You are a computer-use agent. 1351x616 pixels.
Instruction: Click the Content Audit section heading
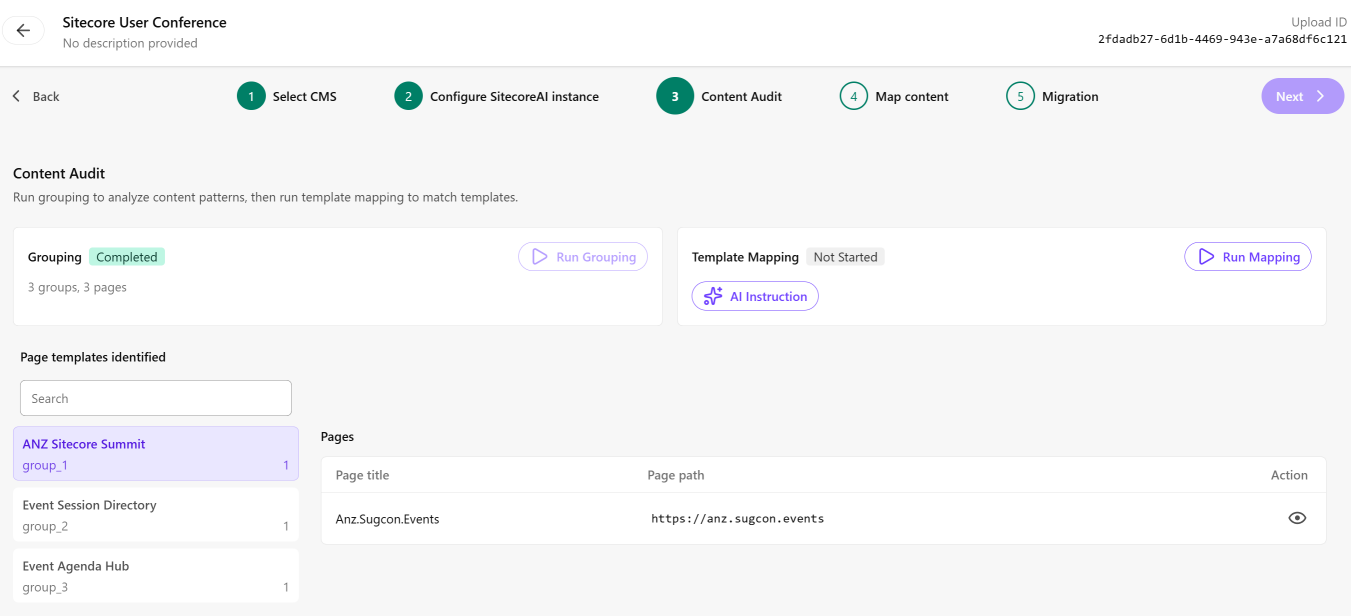click(x=59, y=173)
